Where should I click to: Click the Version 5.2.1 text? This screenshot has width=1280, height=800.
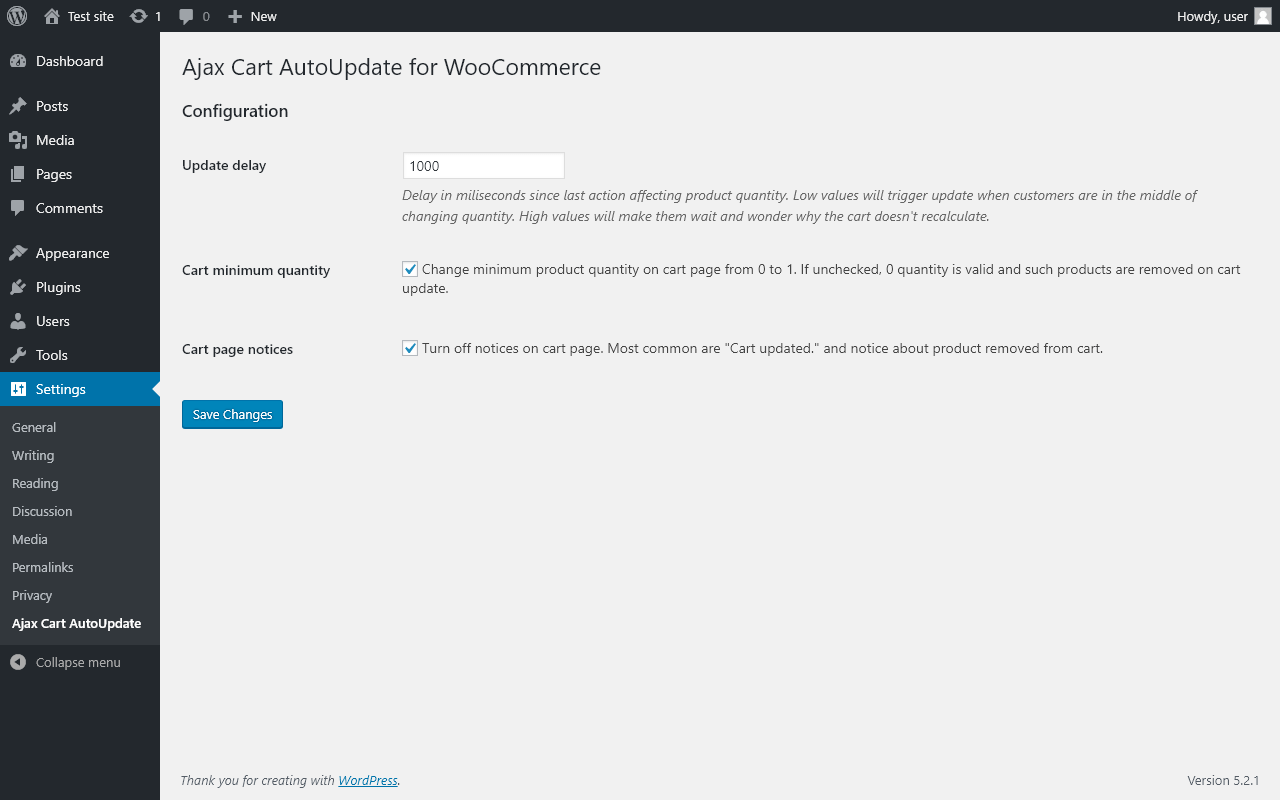pos(1223,780)
